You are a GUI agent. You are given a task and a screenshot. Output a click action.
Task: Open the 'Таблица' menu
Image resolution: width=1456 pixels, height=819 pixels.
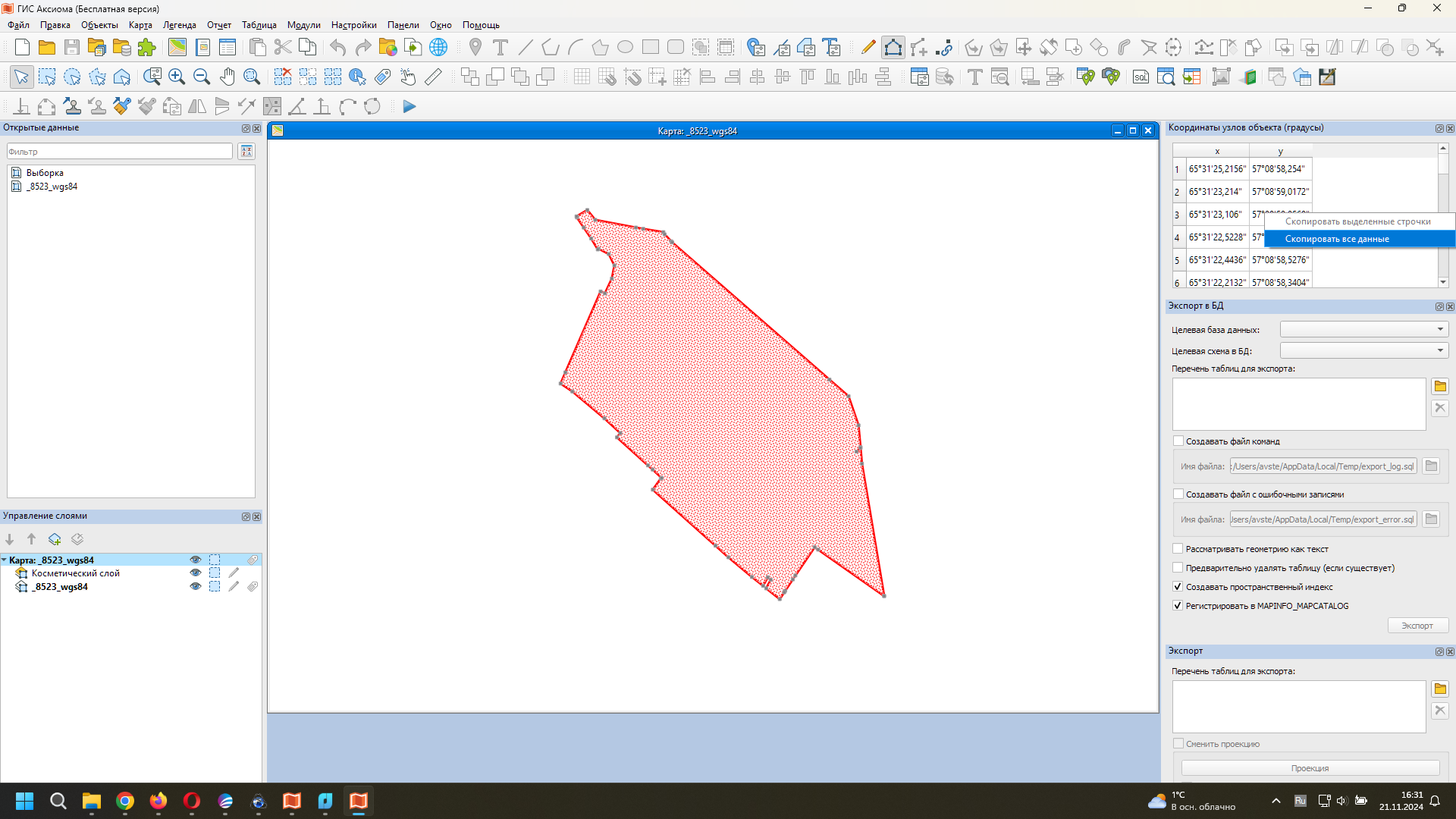(x=259, y=25)
